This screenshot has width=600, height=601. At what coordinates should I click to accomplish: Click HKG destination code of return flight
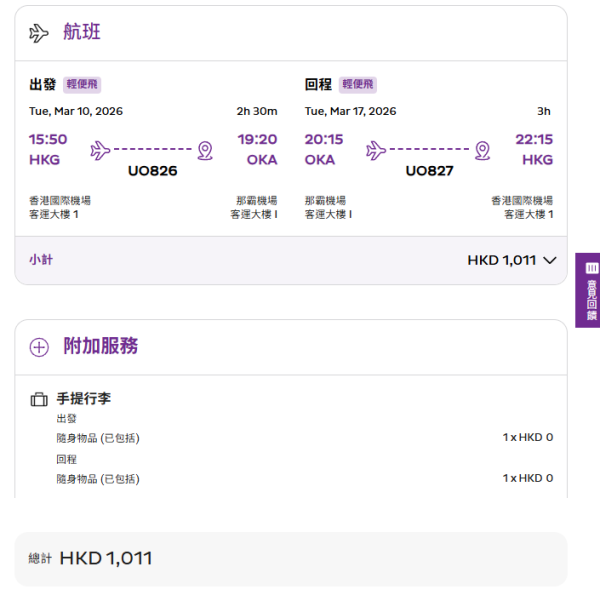(538, 159)
